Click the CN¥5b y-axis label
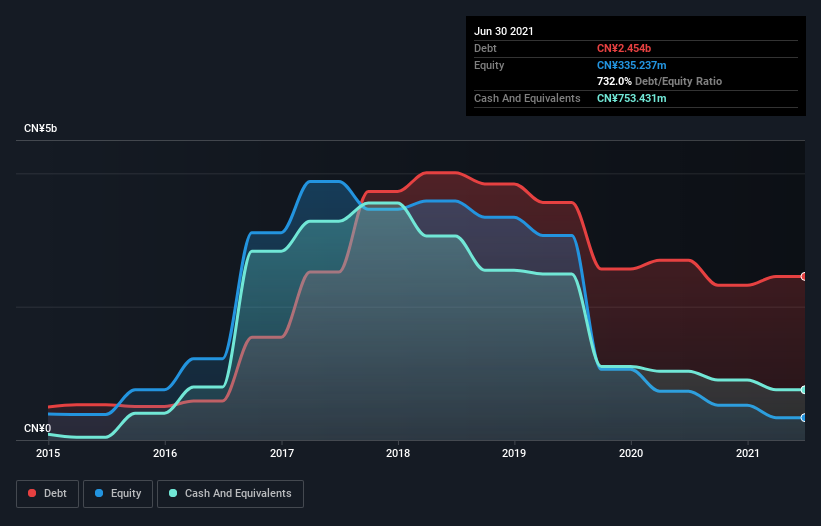 (40, 128)
